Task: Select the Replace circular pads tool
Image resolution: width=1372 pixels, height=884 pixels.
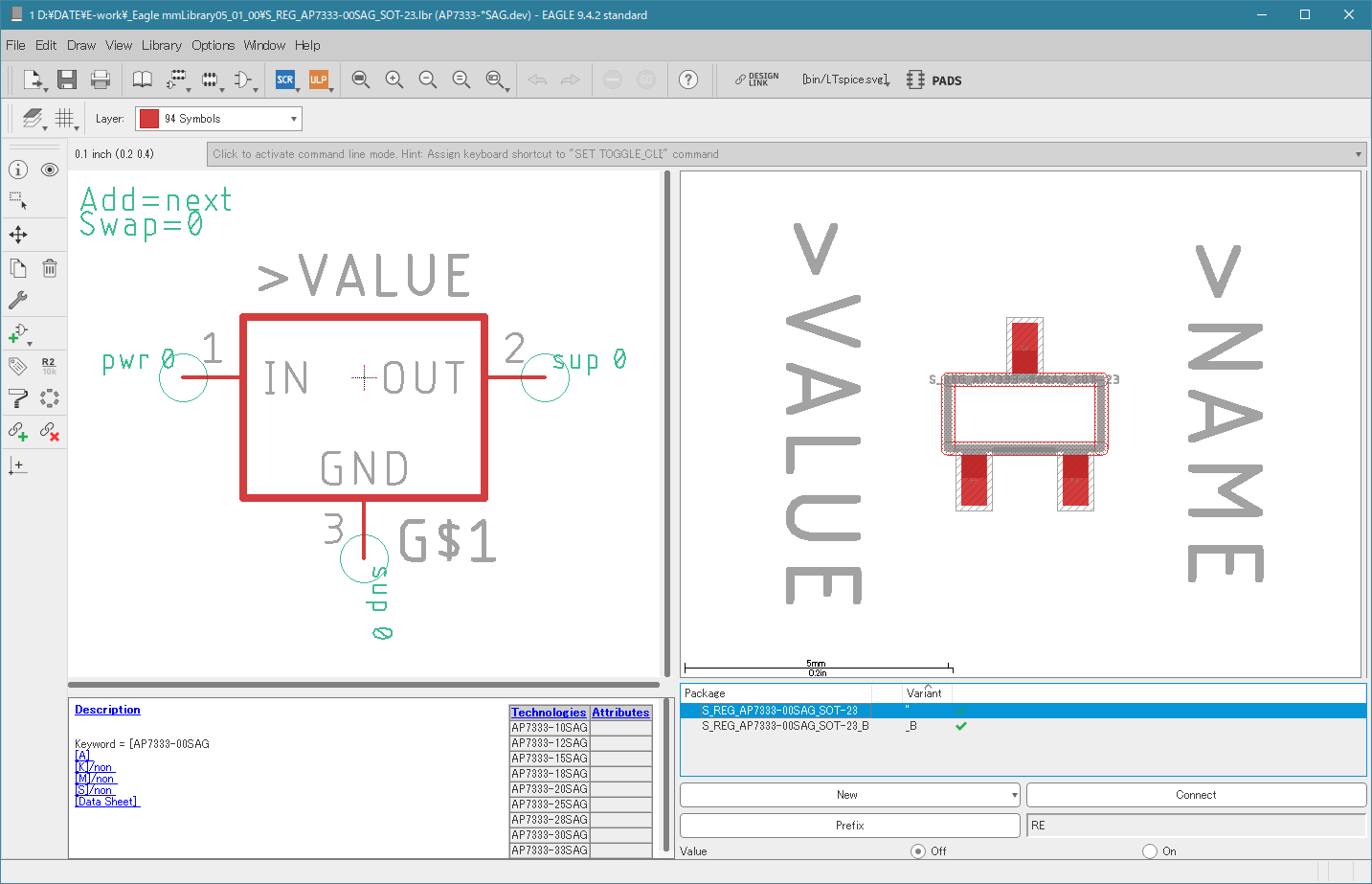Action: (50, 398)
